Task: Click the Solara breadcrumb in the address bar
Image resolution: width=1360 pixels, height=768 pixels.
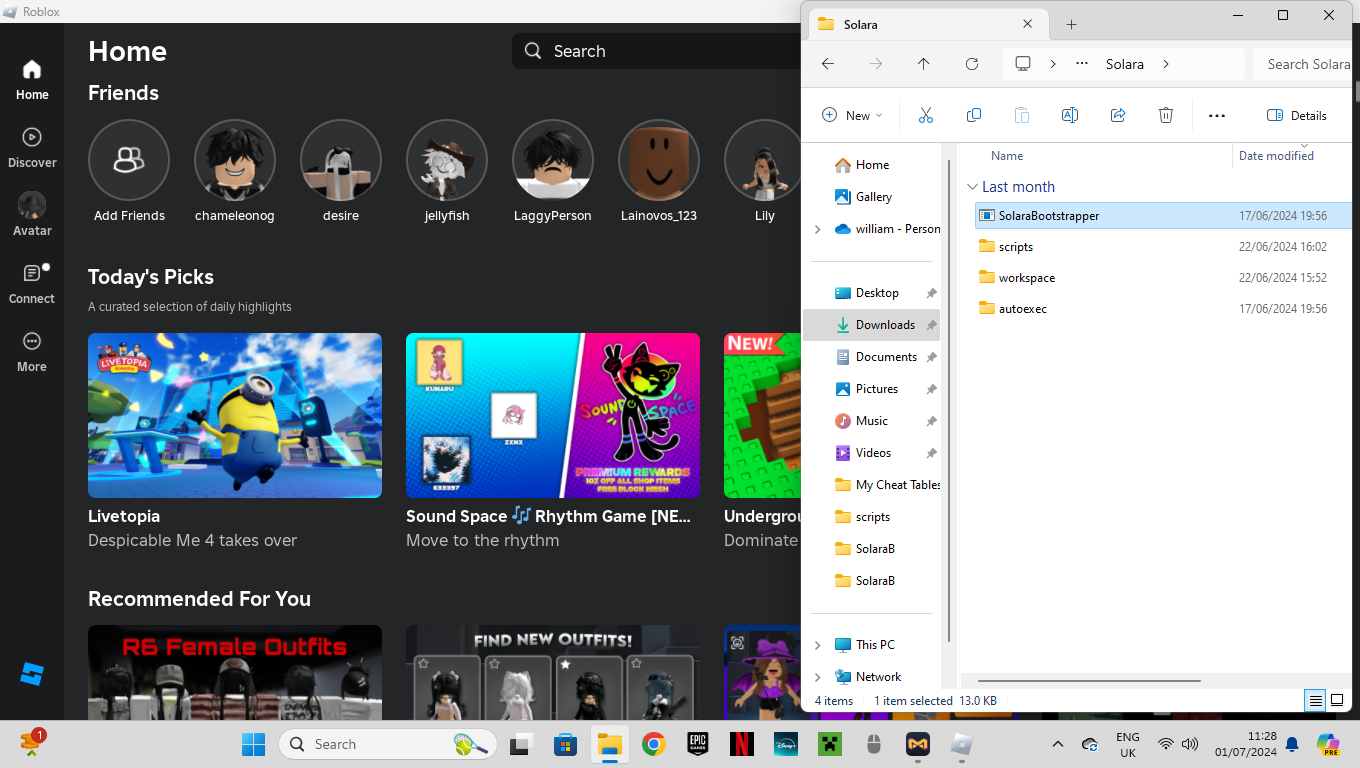Action: click(1125, 64)
